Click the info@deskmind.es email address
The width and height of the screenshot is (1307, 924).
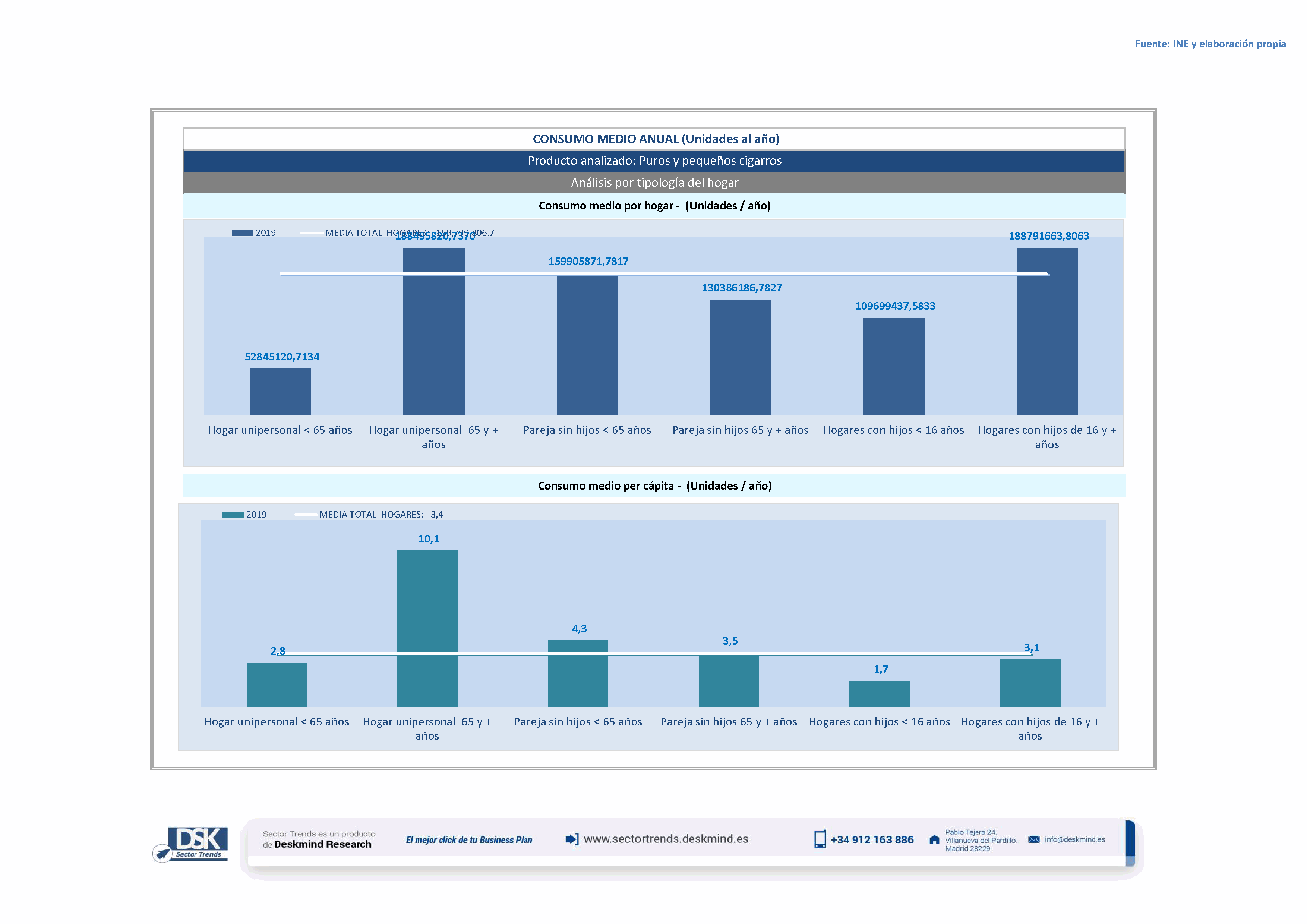pos(1075,839)
